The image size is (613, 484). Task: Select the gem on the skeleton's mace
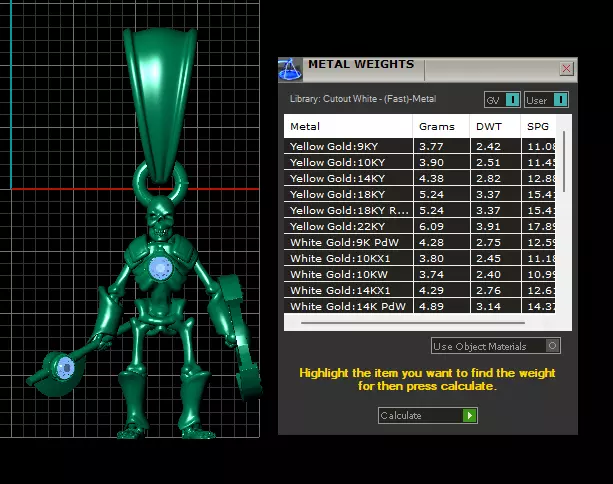pos(65,367)
